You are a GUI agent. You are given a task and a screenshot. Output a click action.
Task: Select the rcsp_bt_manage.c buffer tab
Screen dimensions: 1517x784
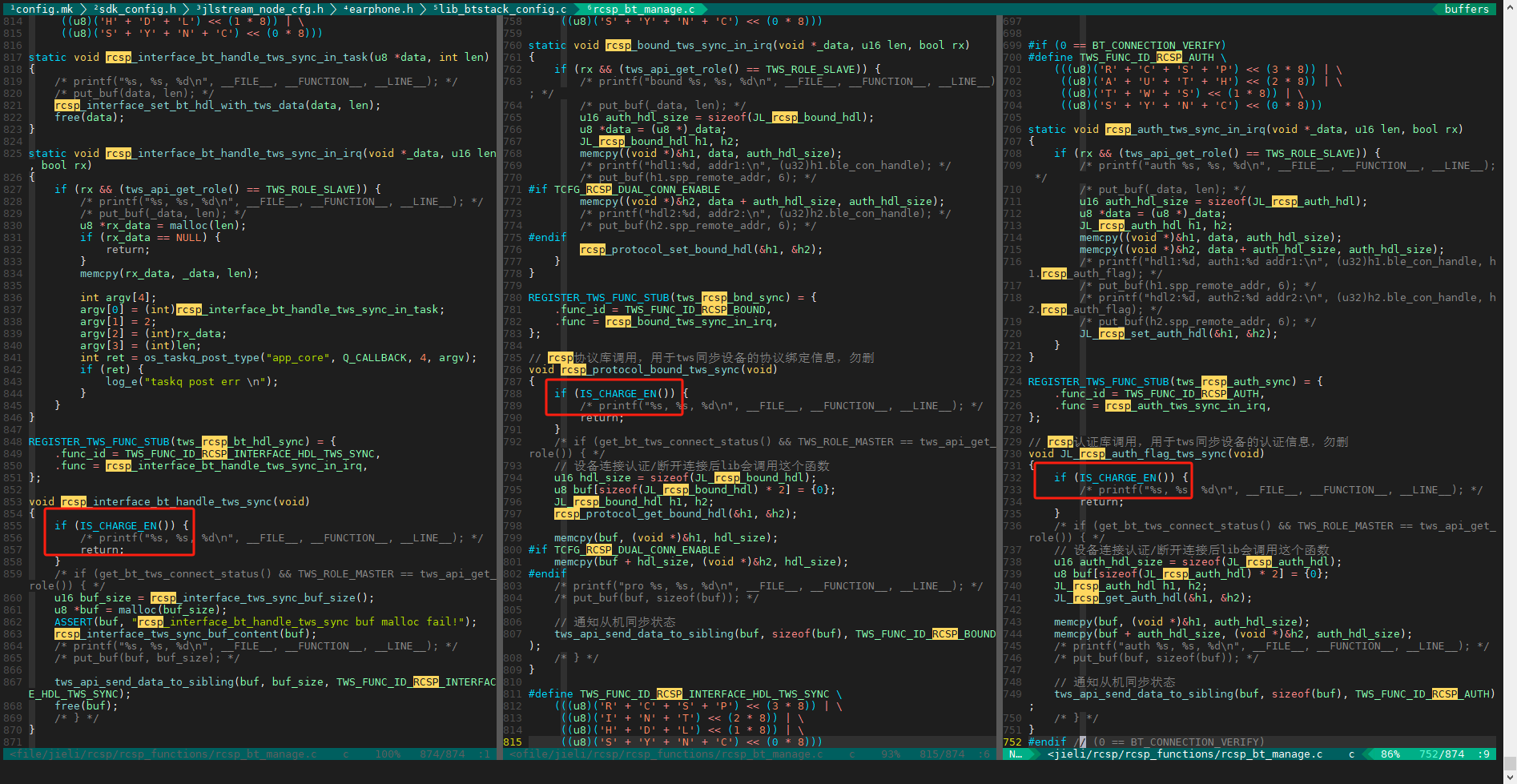pos(641,9)
